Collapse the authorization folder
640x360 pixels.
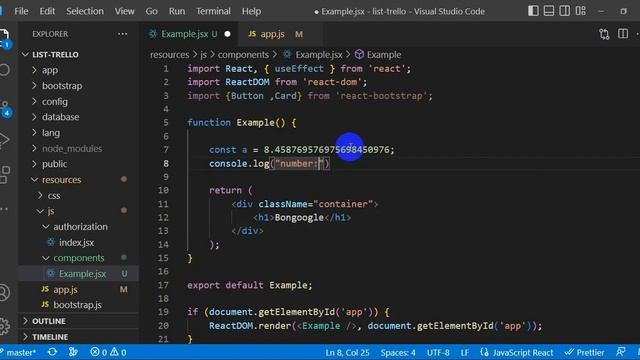[80, 227]
